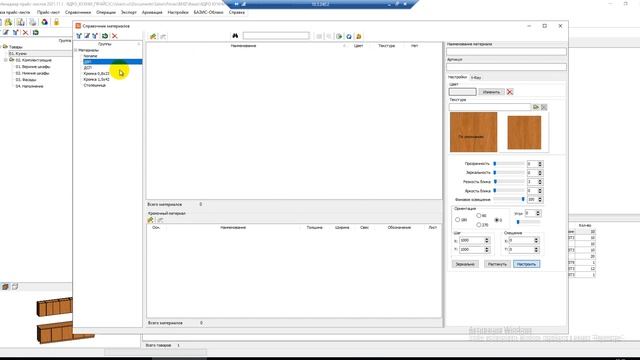Click red X to clear color
Viewport: 640px width, 360px height.
(510, 92)
